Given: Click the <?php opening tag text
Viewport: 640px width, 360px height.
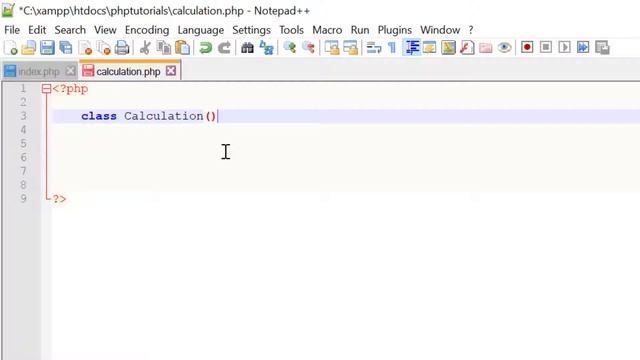Looking at the screenshot, I should coord(70,89).
